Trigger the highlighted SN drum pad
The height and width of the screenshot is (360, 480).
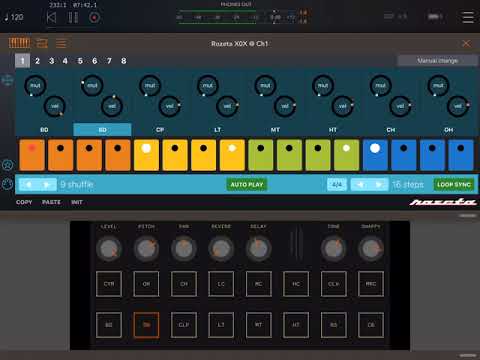(146, 325)
